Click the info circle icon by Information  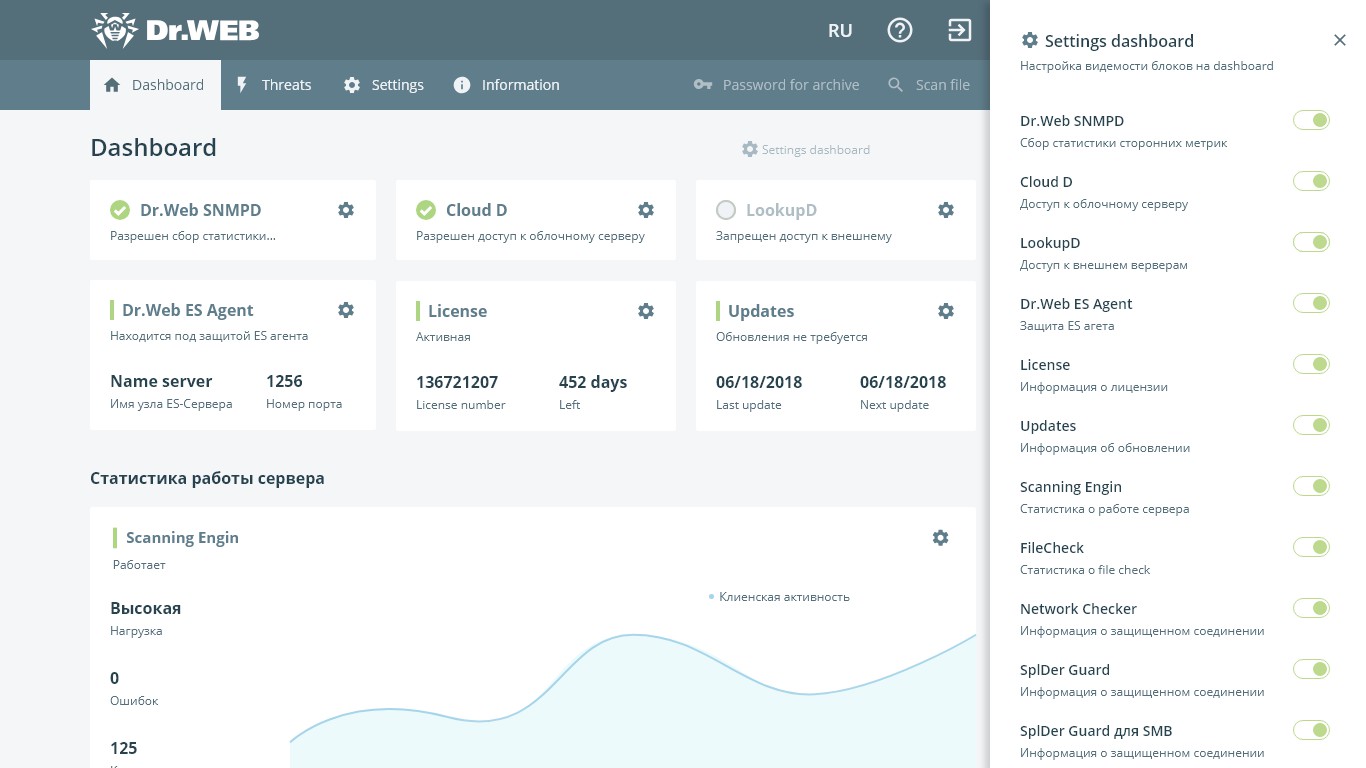(462, 85)
